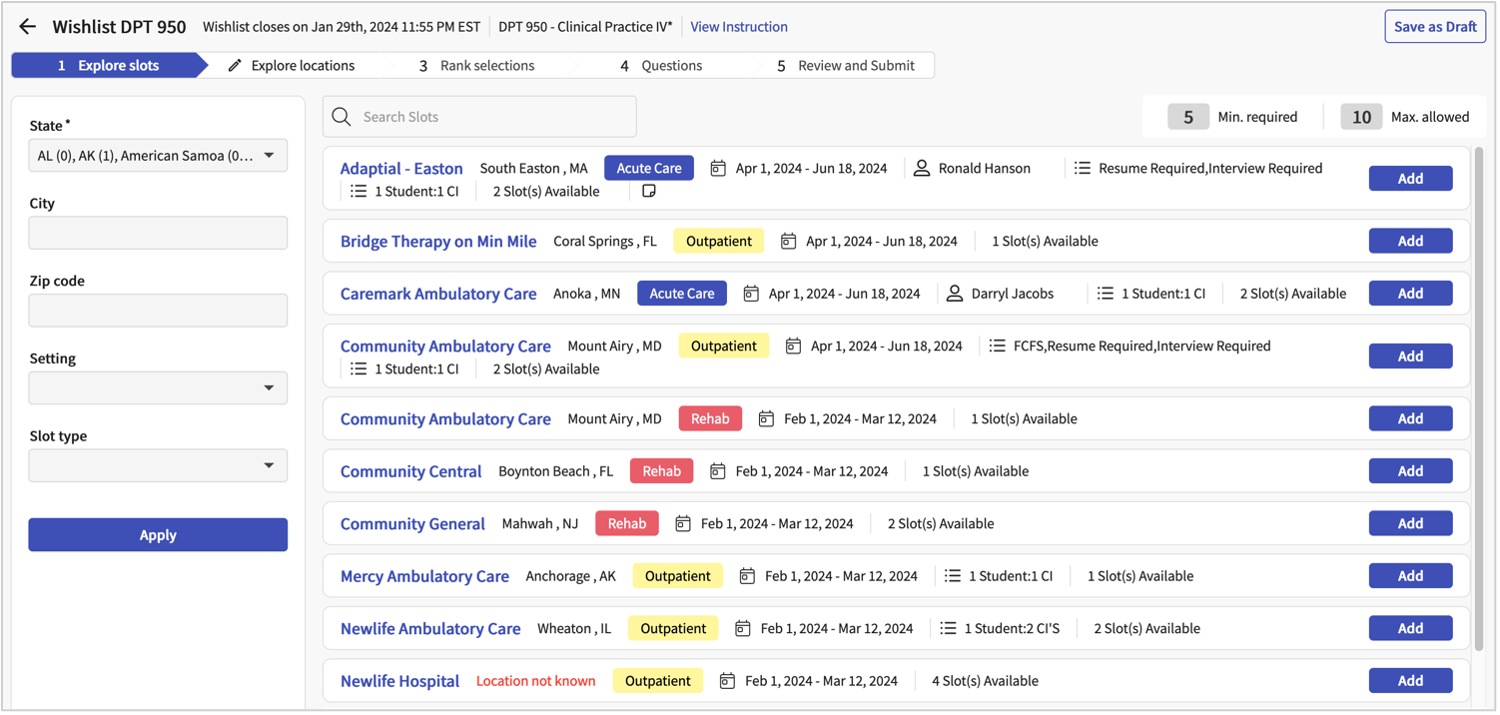Click the note icon in Adaptial - Easton row
The image size is (1500, 715).
pyautogui.click(x=649, y=191)
